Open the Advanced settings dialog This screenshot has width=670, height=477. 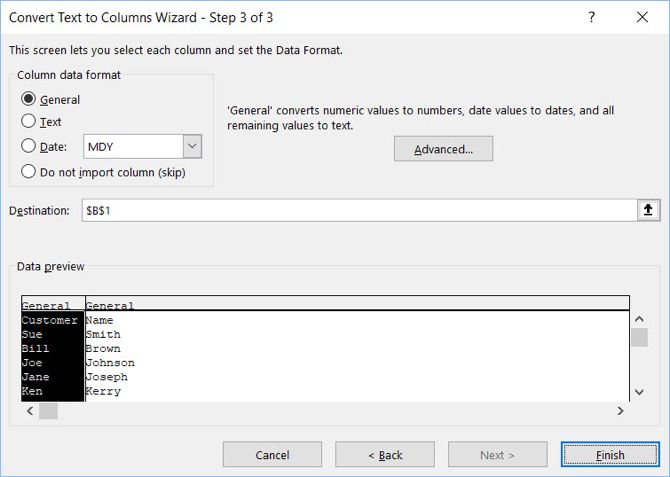tap(443, 149)
